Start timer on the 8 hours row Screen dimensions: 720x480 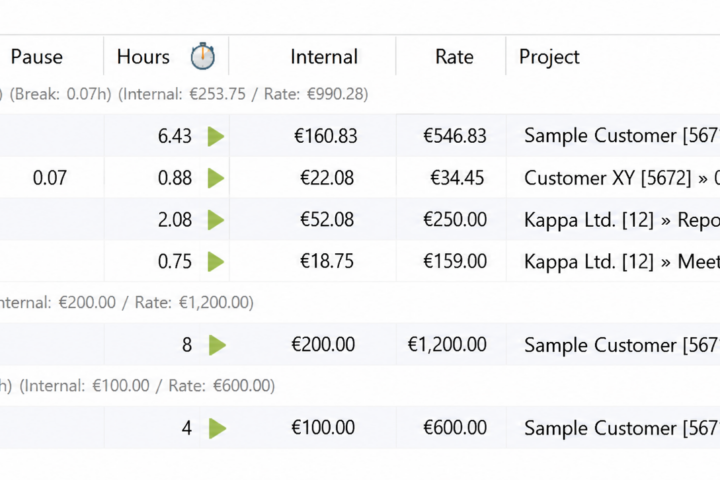[217, 345]
